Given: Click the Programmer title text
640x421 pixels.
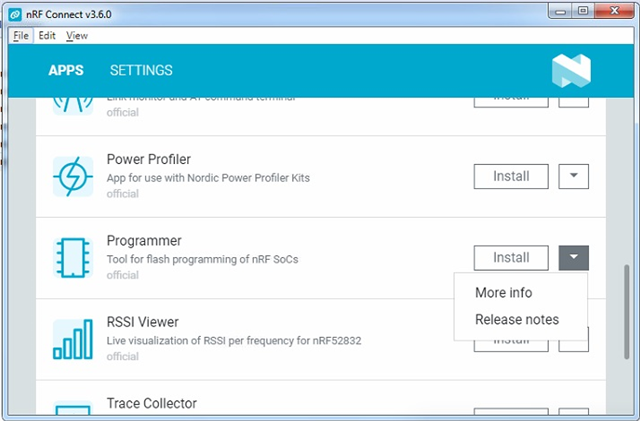Looking at the screenshot, I should (144, 241).
